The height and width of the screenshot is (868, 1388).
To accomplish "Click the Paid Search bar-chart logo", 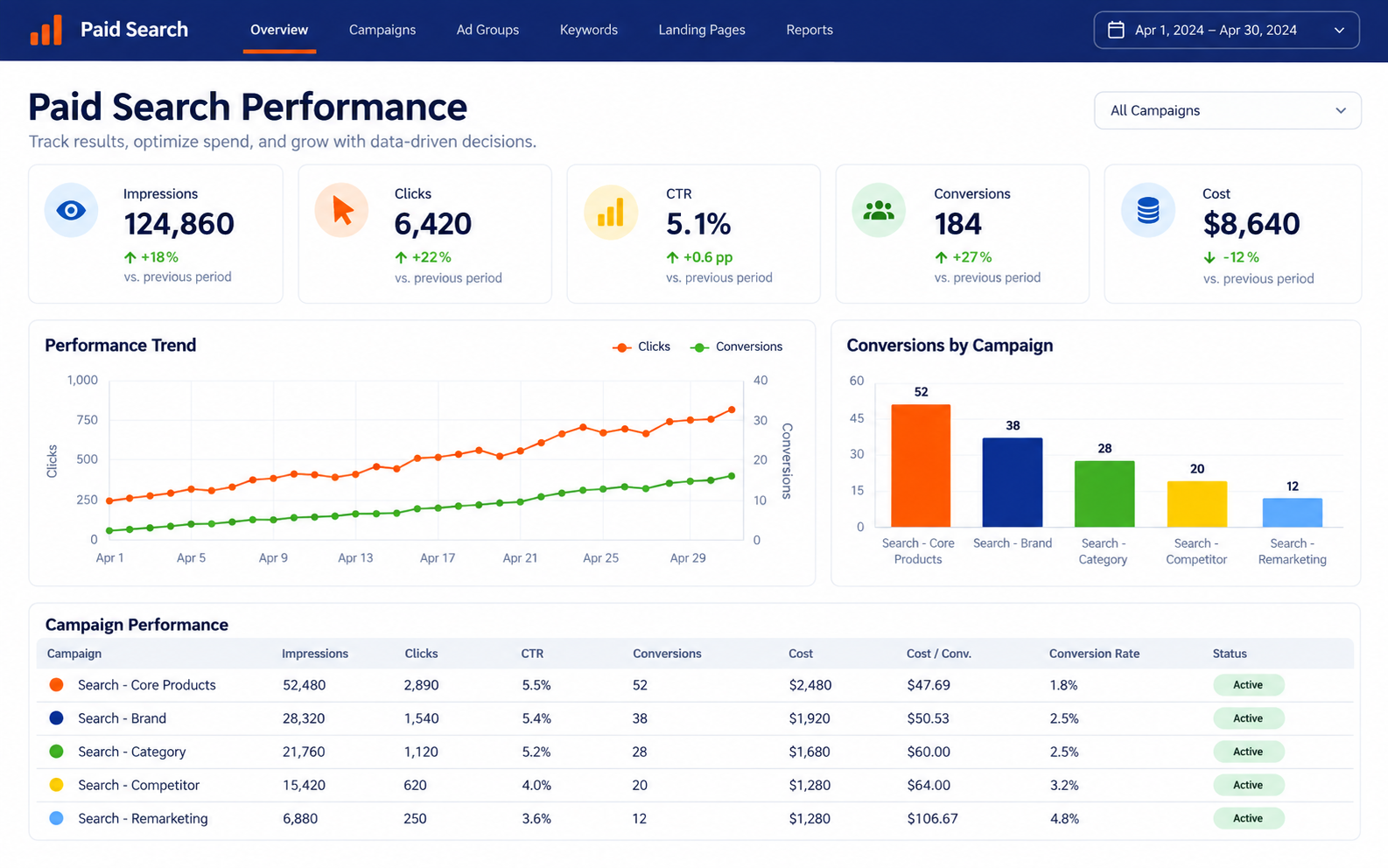I will tap(46, 30).
